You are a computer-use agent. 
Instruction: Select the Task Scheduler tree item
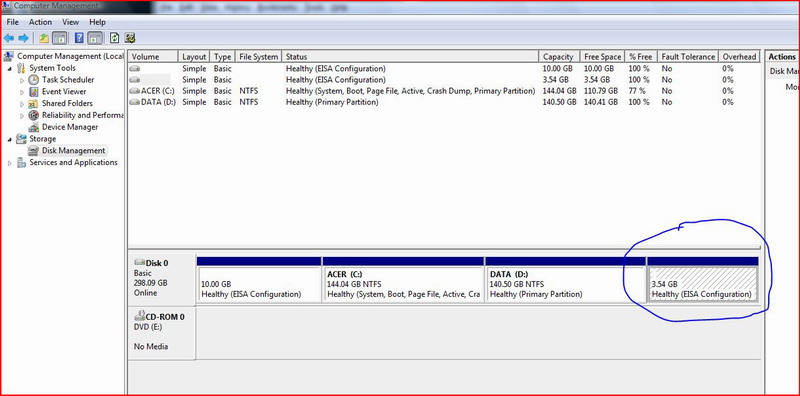68,80
